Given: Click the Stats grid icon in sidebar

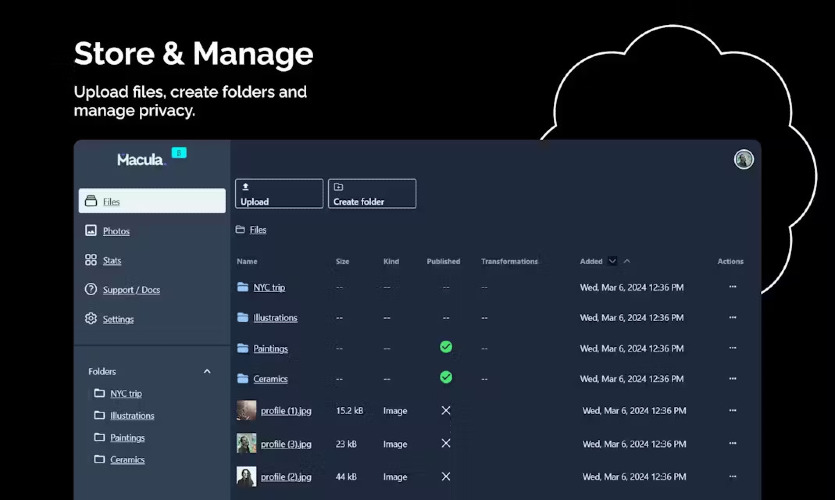Looking at the screenshot, I should (91, 260).
